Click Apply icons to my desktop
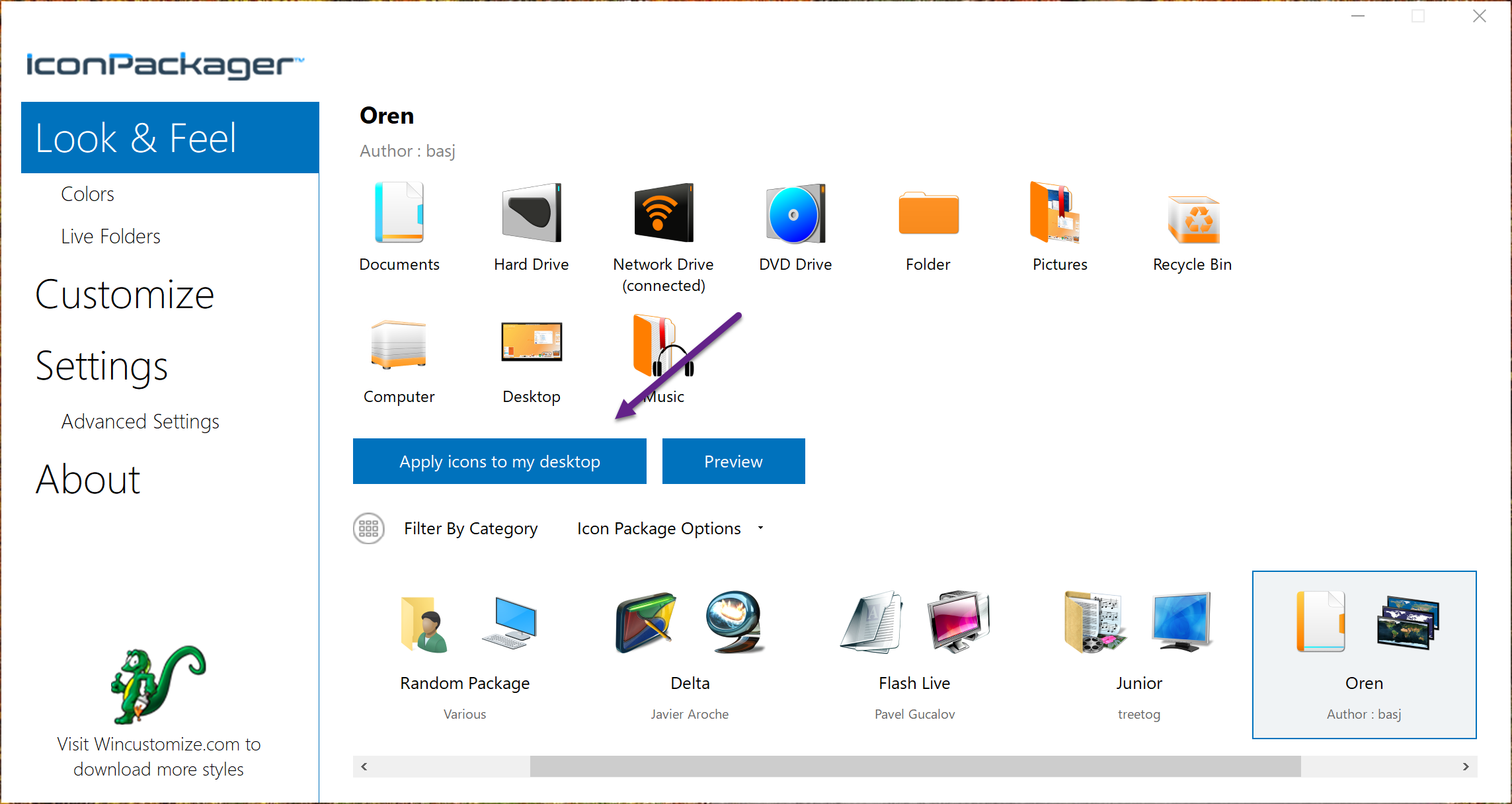The height and width of the screenshot is (804, 1512). click(x=499, y=461)
